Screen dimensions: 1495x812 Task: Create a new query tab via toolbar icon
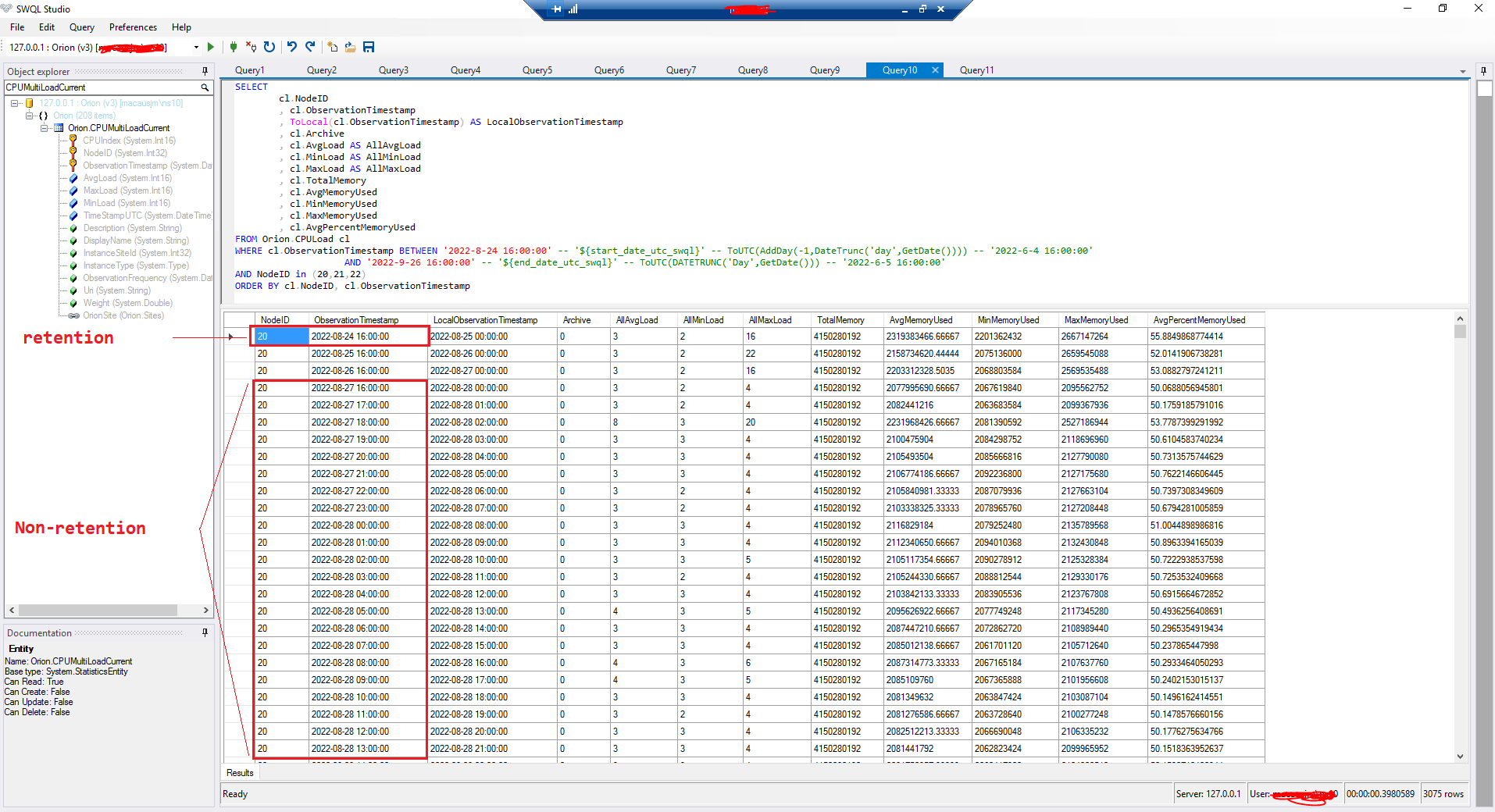click(333, 48)
